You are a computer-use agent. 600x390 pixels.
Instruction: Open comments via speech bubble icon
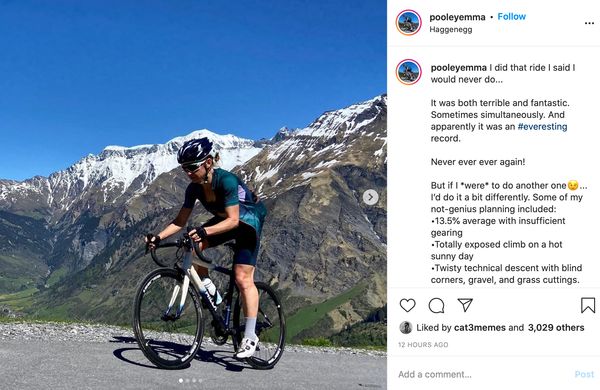click(436, 305)
